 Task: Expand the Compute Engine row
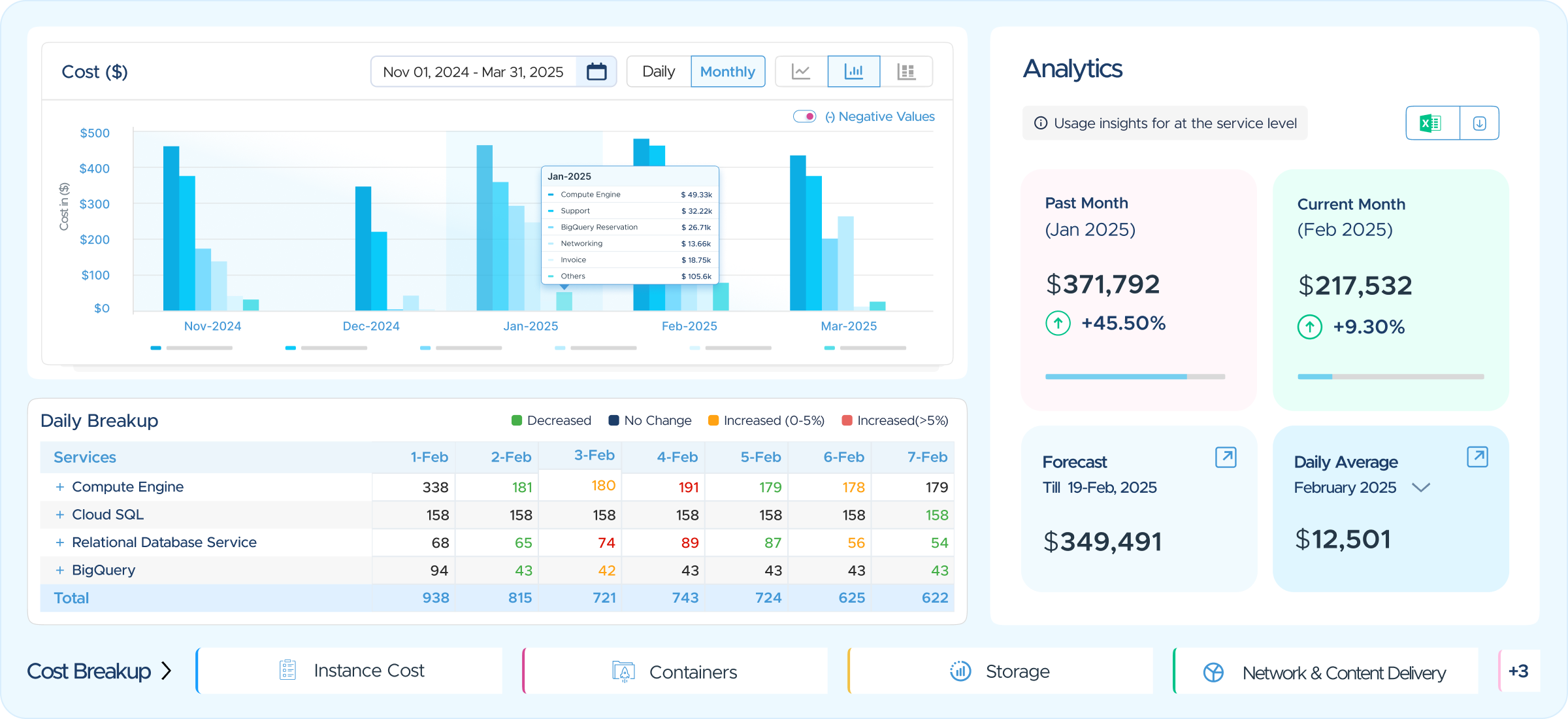60,487
